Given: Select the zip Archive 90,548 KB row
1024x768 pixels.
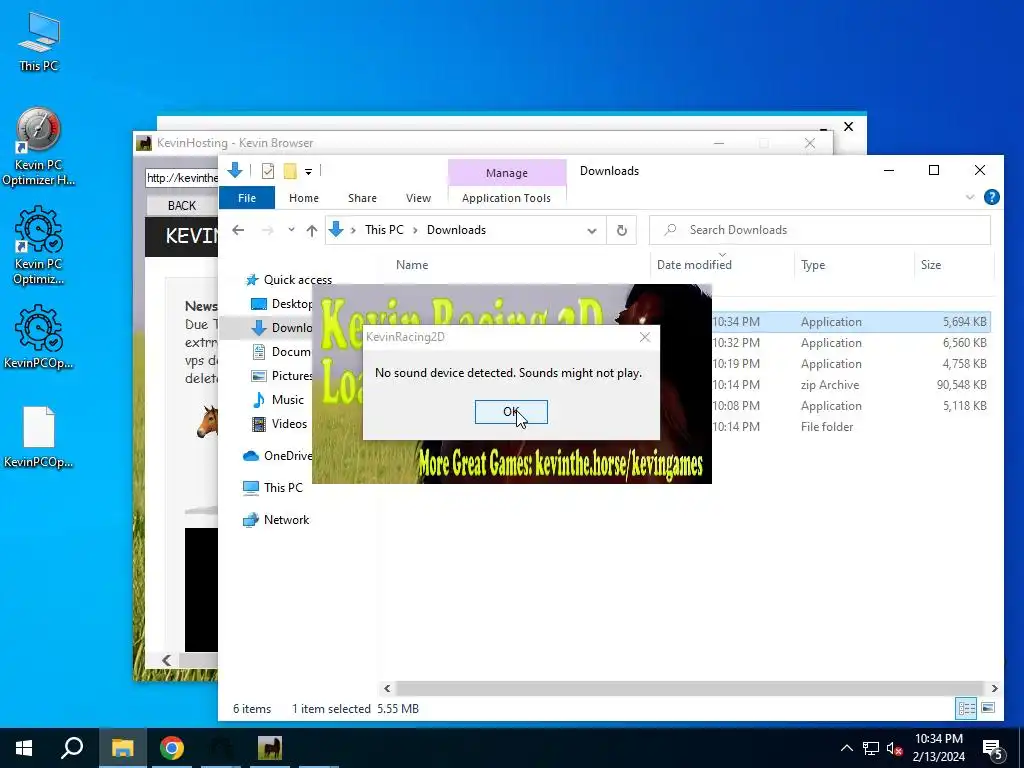Looking at the screenshot, I should pyautogui.click(x=851, y=385).
